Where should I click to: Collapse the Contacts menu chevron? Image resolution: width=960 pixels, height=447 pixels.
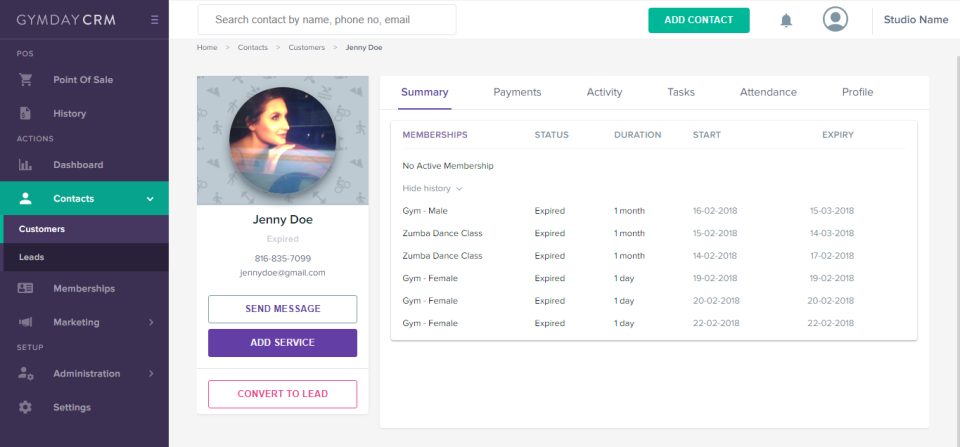coord(150,199)
